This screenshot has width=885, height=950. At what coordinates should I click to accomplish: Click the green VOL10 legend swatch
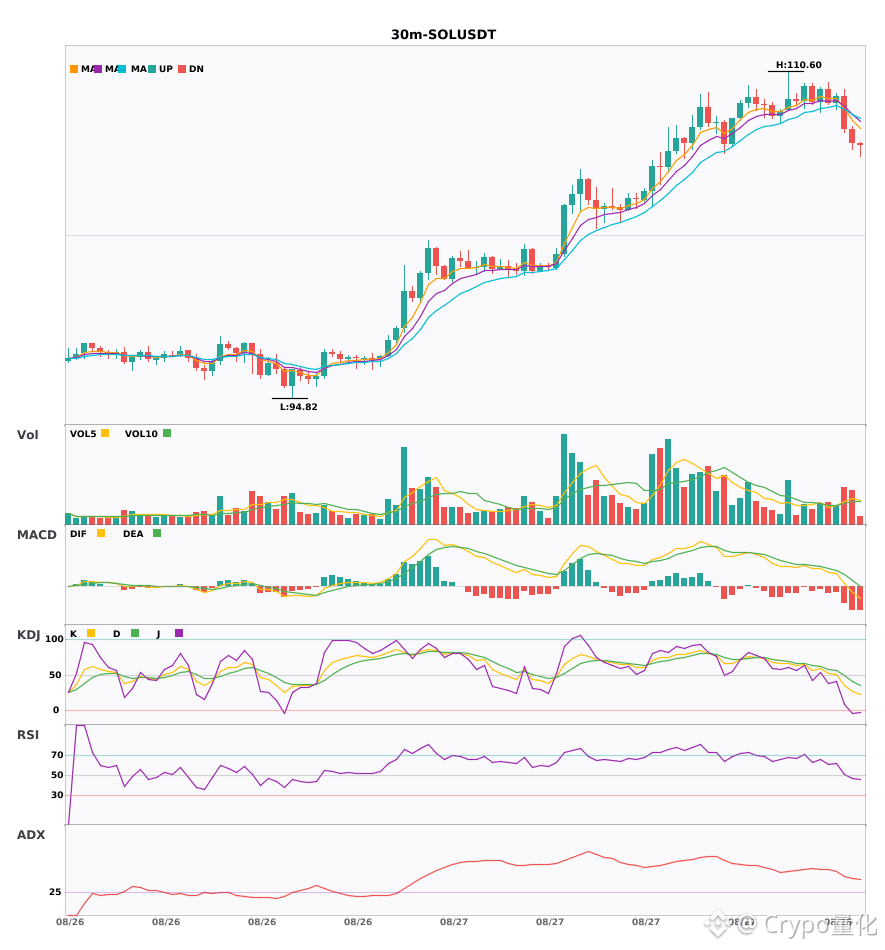pos(167,433)
